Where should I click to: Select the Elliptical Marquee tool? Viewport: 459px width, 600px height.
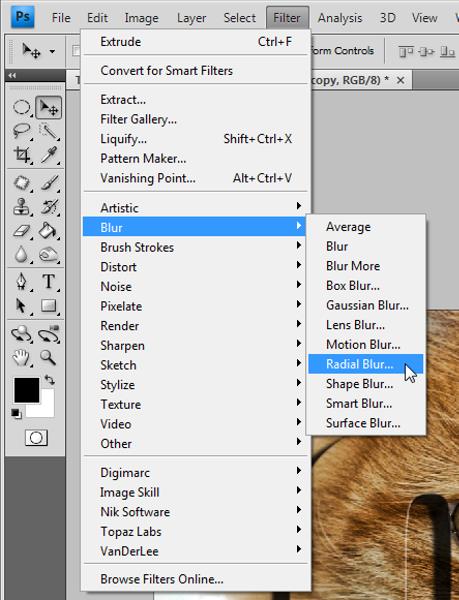pyautogui.click(x=21, y=108)
